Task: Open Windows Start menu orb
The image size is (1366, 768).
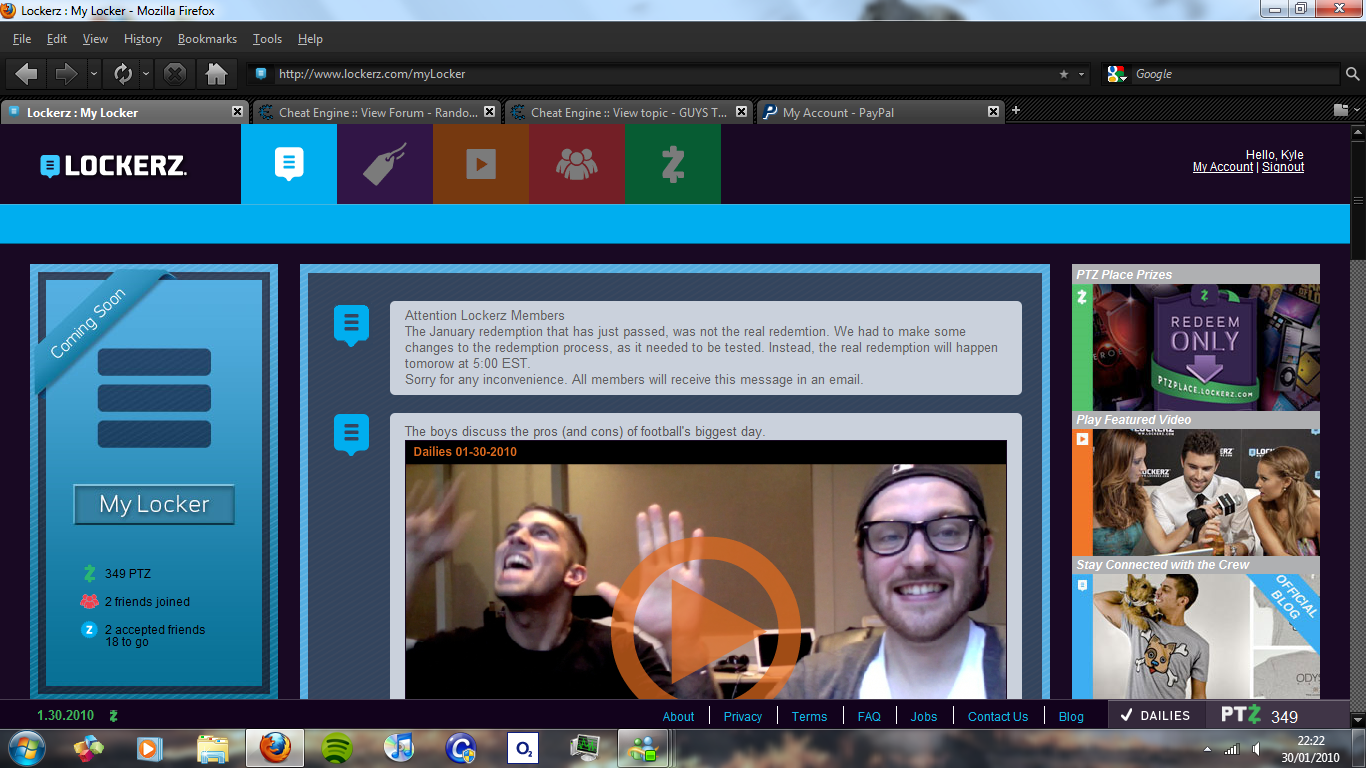Action: [x=26, y=747]
